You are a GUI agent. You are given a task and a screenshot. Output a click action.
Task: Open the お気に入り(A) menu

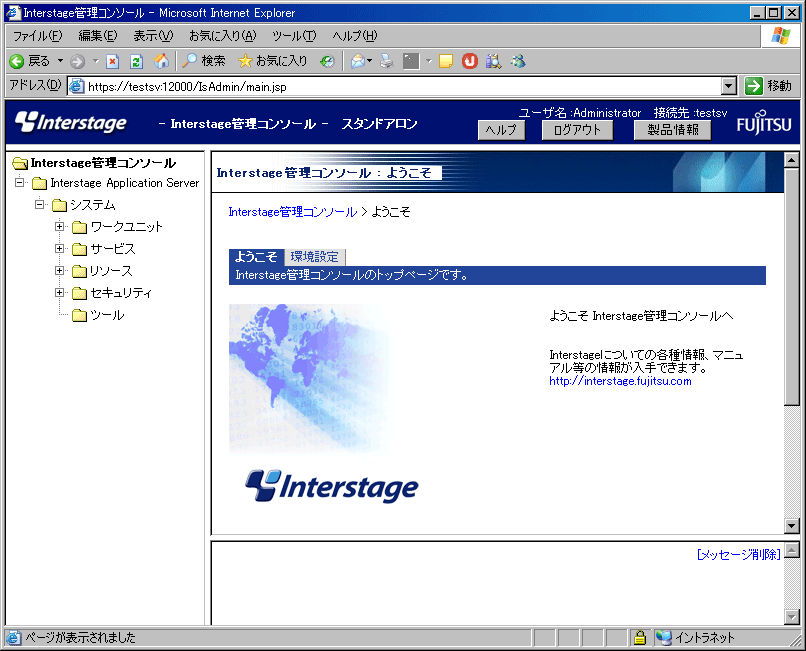click(x=222, y=35)
